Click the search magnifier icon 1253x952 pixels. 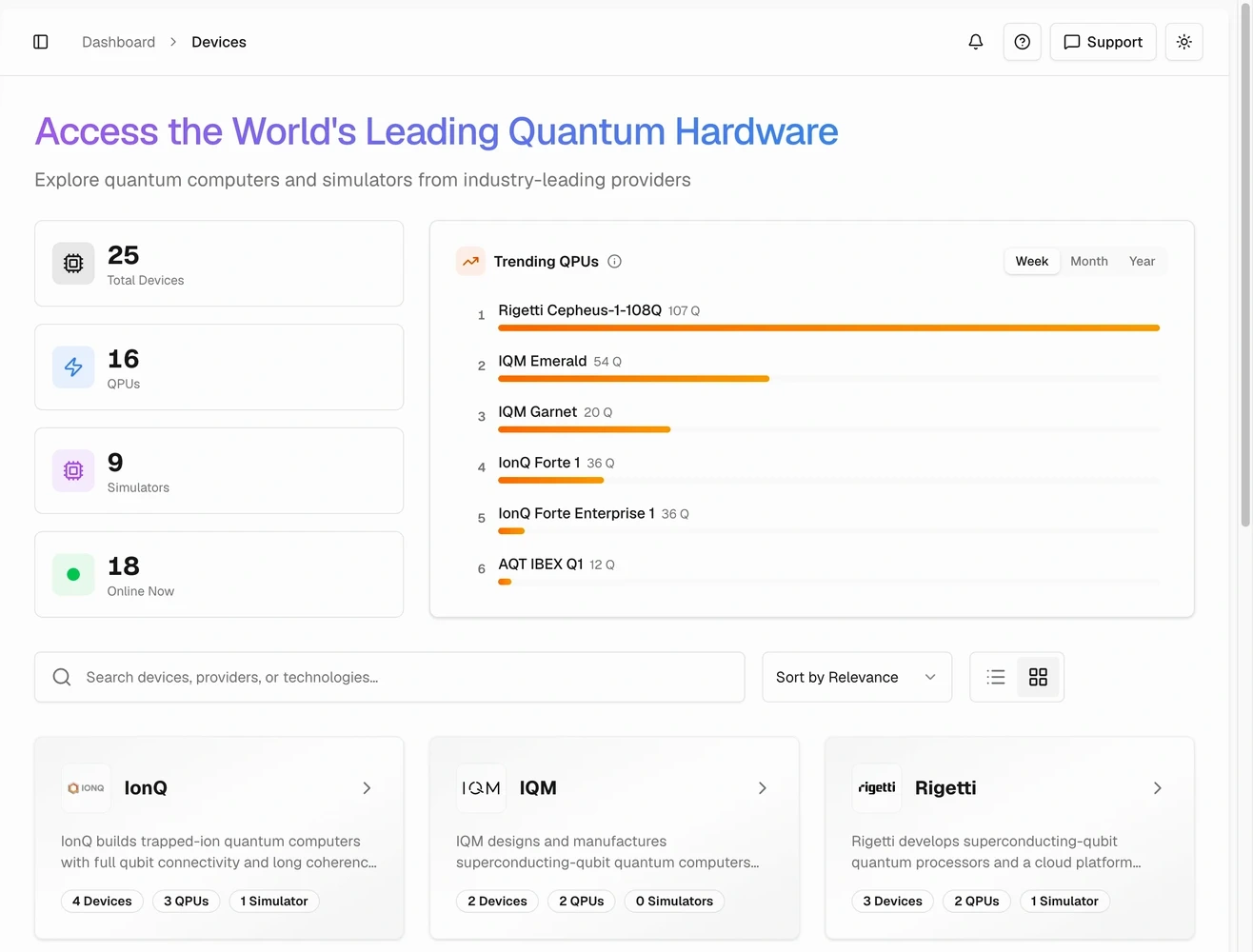(62, 677)
